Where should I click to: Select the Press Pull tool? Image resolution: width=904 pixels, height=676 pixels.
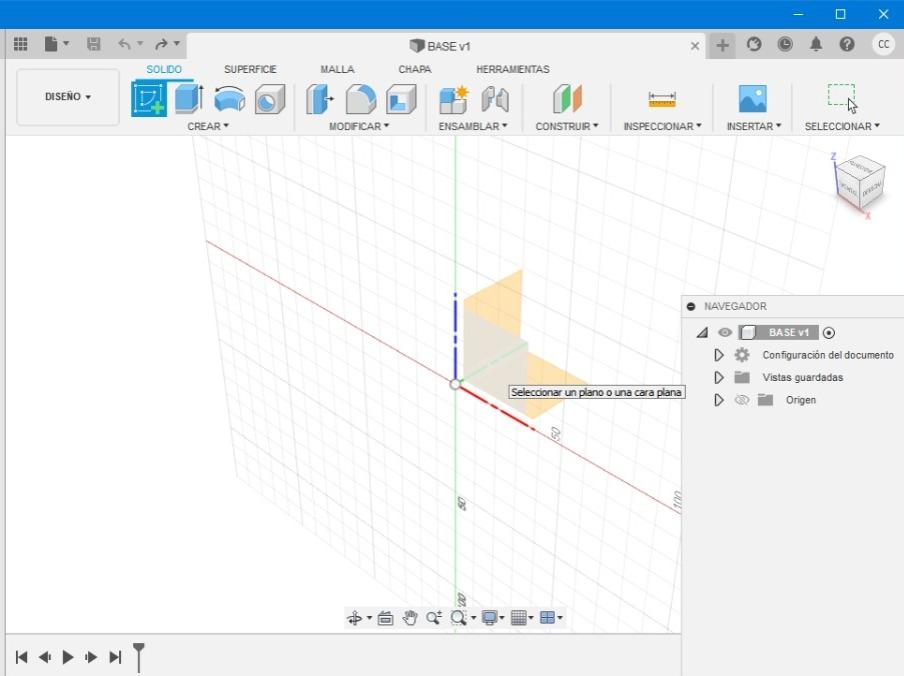(x=320, y=99)
